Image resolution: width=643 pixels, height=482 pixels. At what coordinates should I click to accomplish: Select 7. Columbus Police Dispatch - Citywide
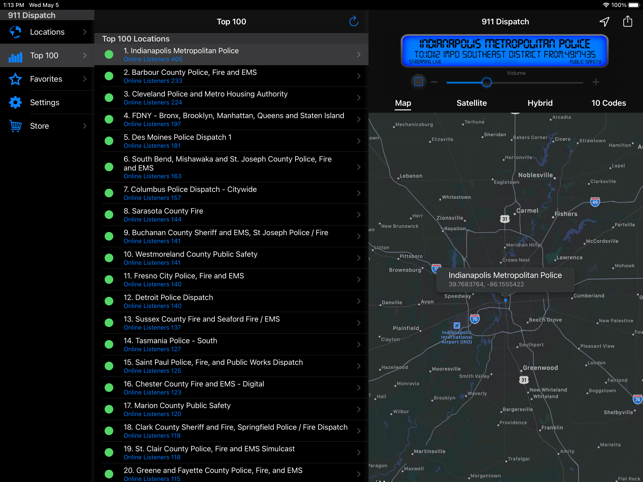click(231, 193)
